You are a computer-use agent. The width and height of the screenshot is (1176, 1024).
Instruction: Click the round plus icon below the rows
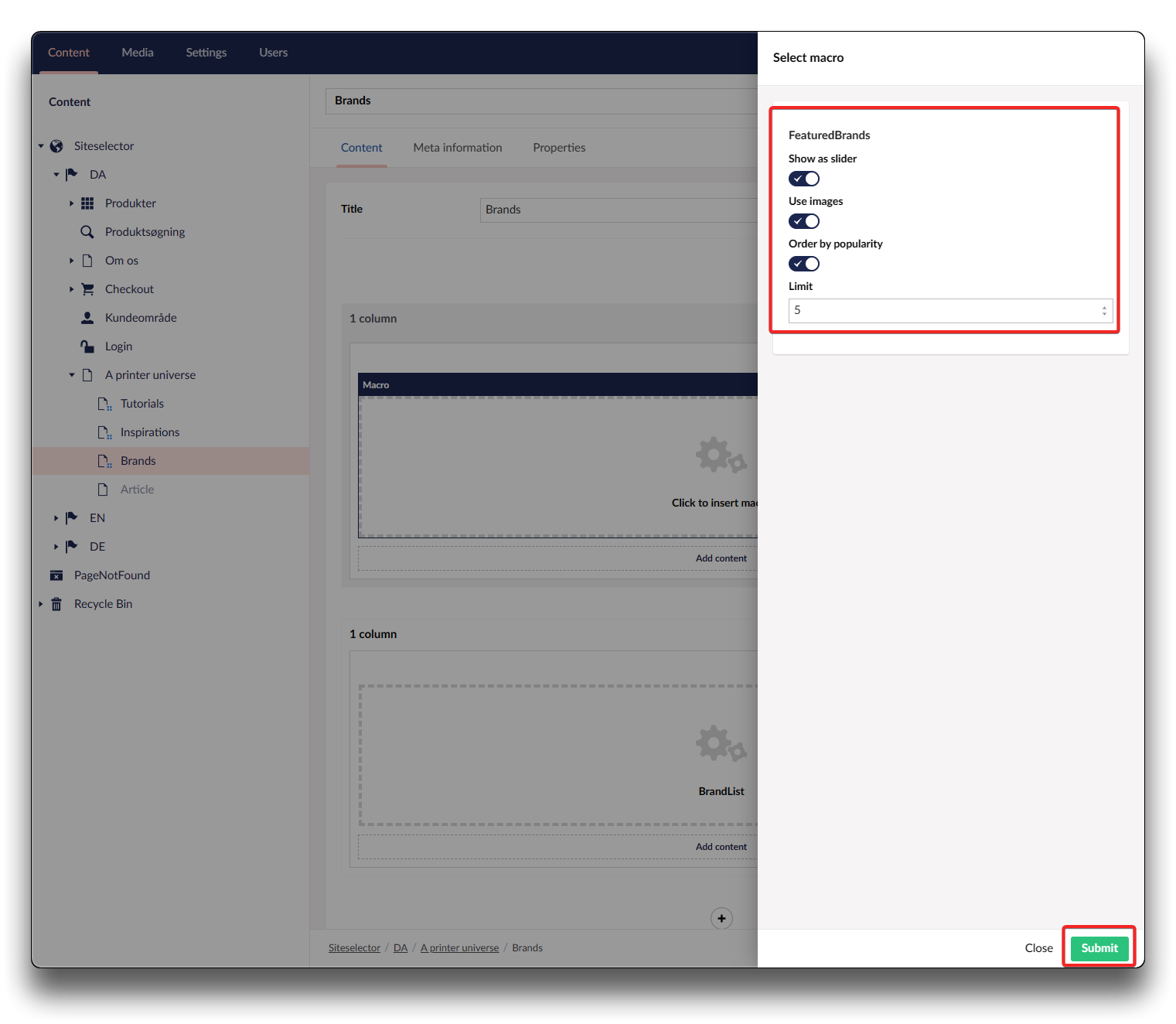click(721, 918)
